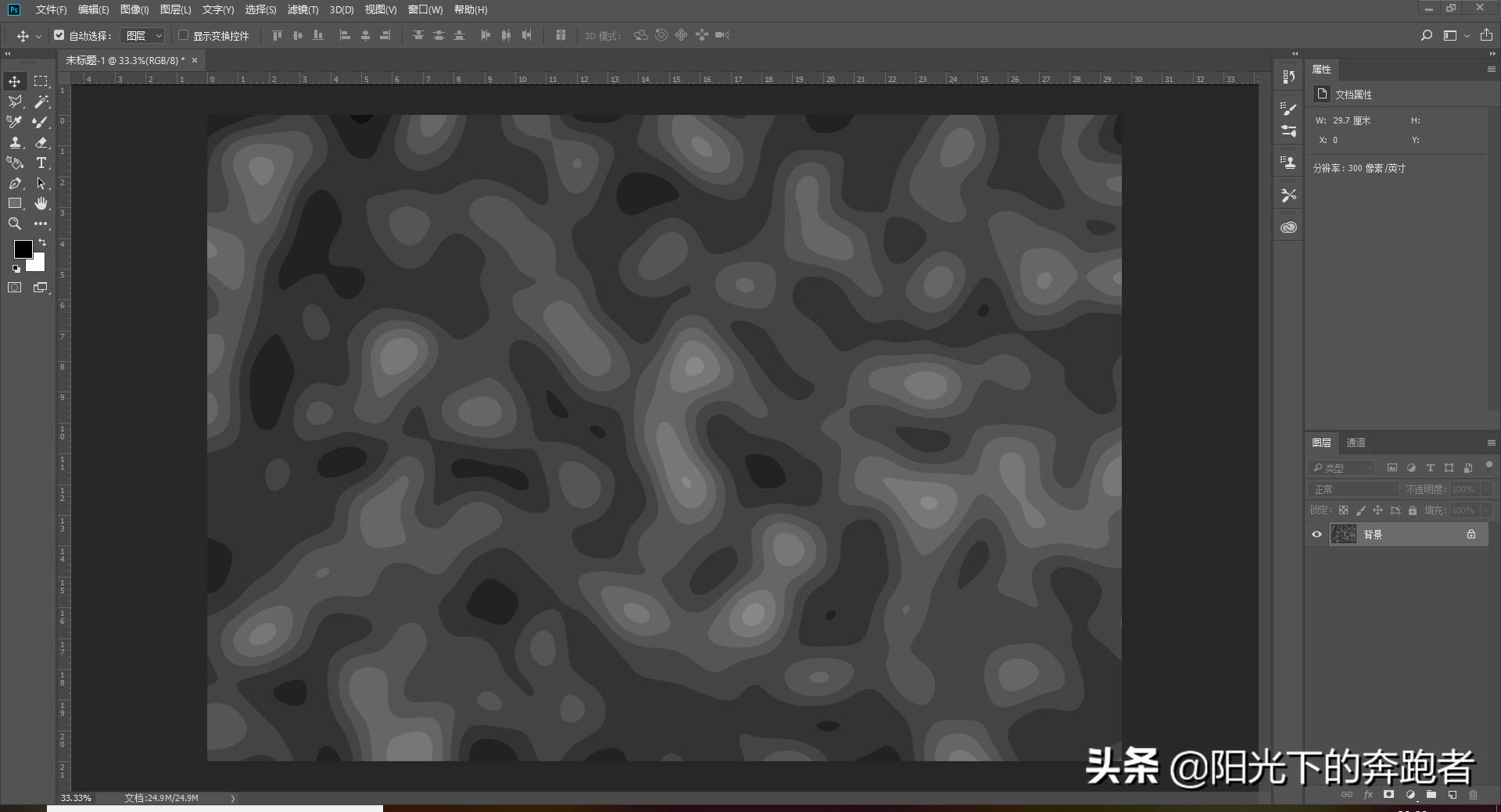Enable the 显示变换控件 checkbox
1501x812 pixels.
(184, 35)
